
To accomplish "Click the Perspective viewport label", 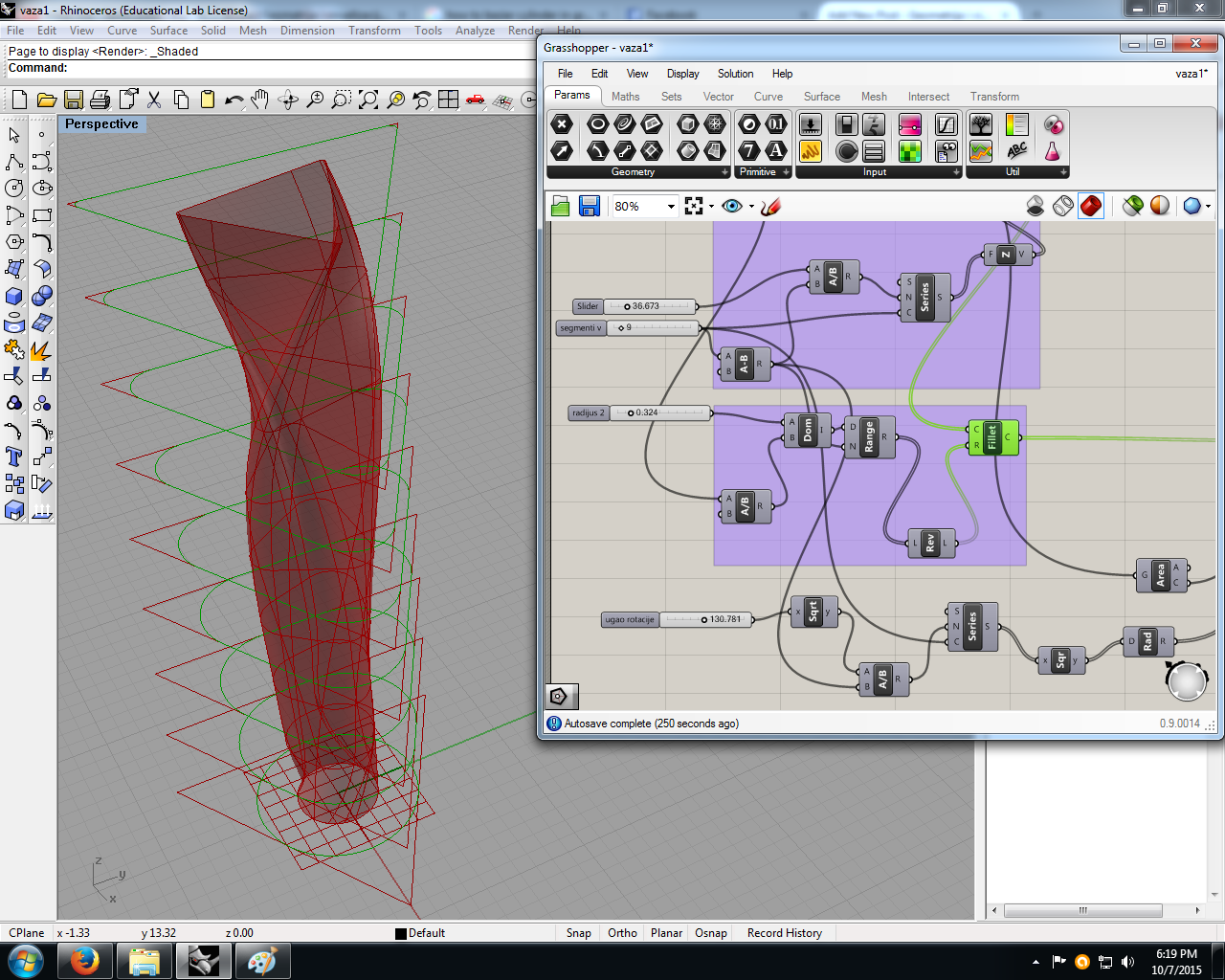I will tap(101, 124).
